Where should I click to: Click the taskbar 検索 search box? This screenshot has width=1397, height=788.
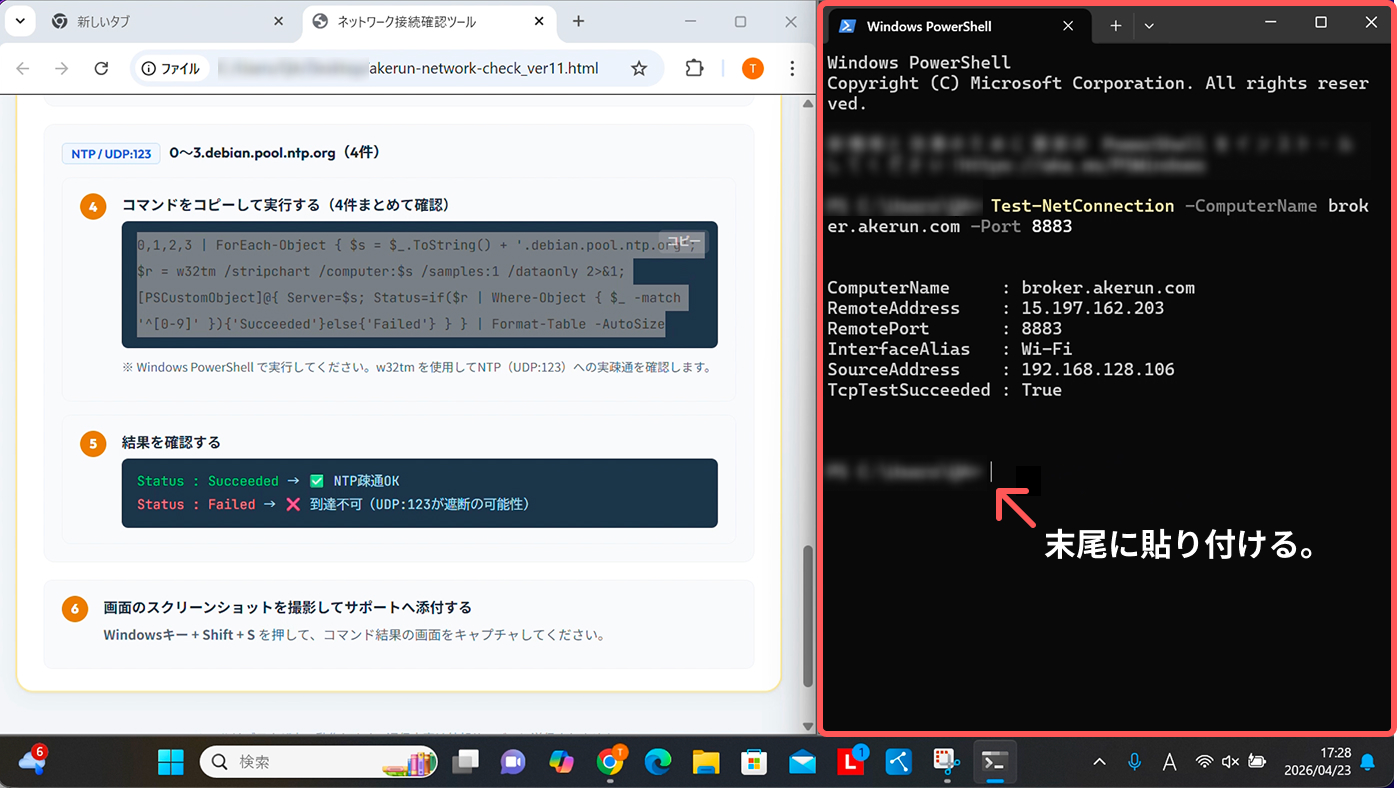click(319, 762)
